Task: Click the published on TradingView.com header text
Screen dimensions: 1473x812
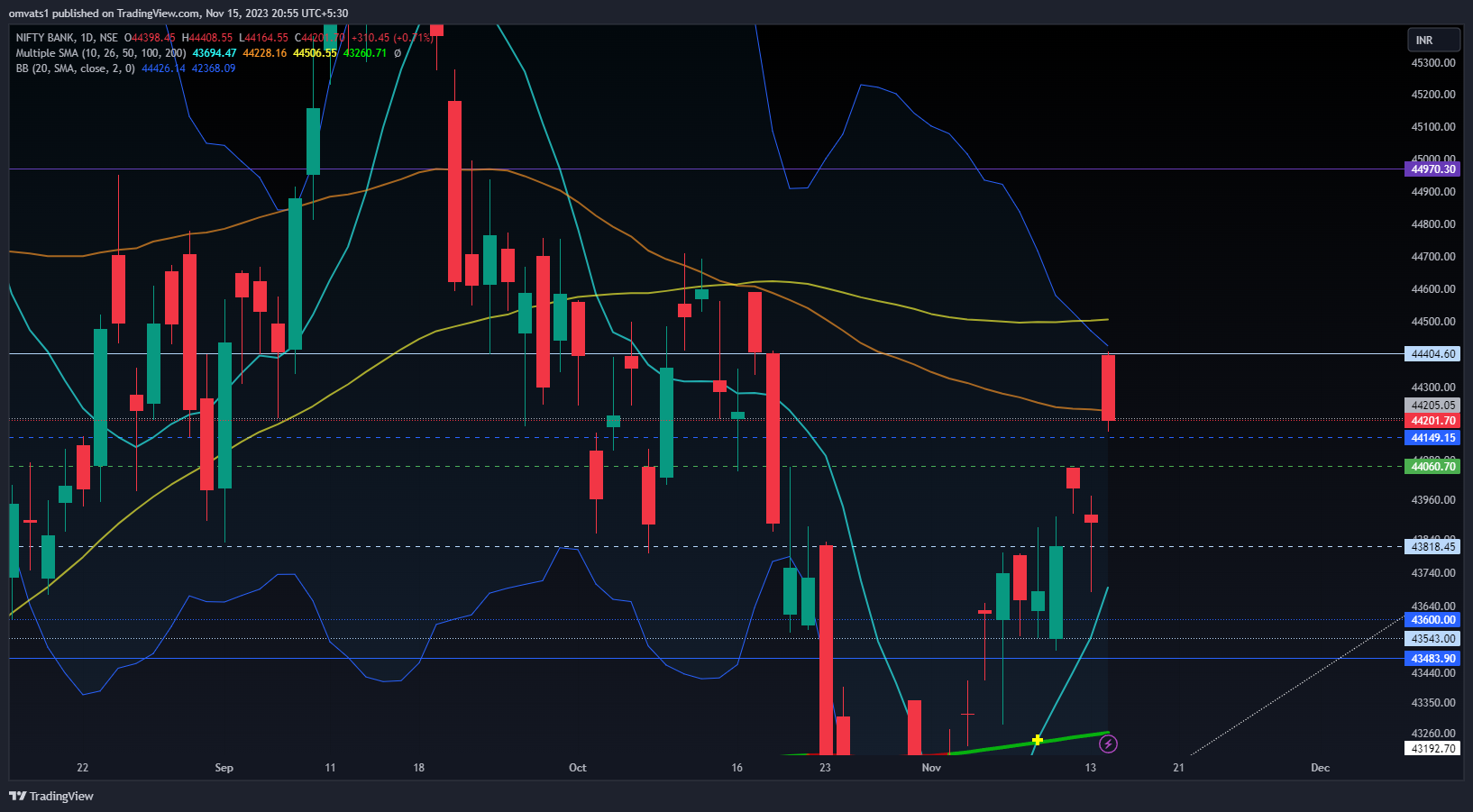Action: coord(178,14)
